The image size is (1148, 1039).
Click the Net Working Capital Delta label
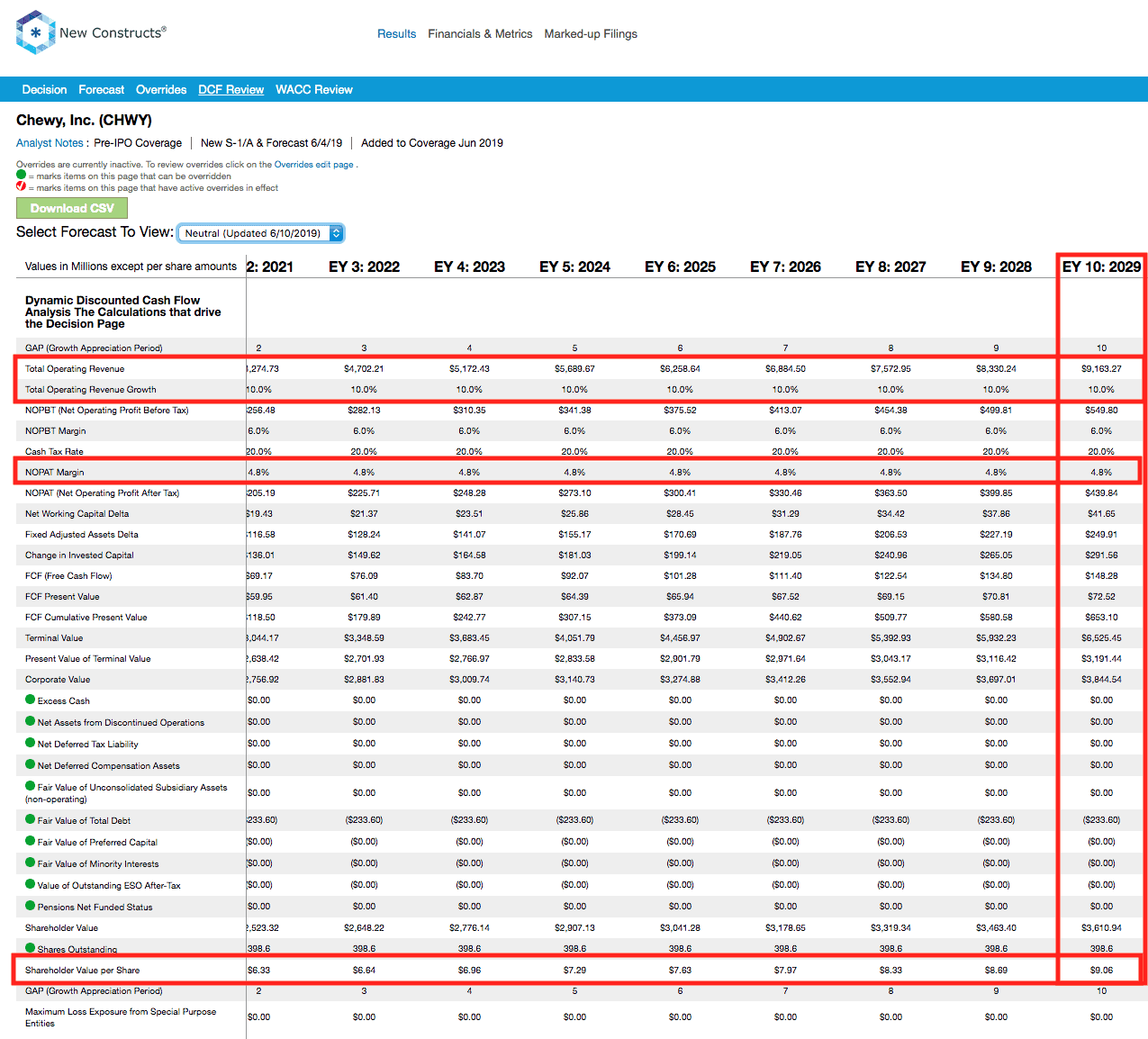click(x=77, y=513)
